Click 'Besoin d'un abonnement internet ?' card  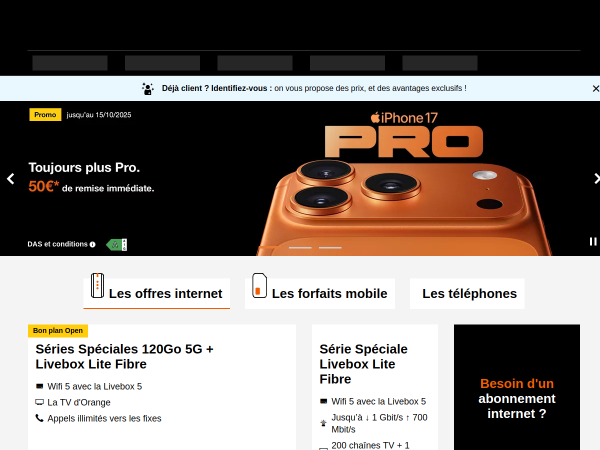pyautogui.click(x=517, y=387)
